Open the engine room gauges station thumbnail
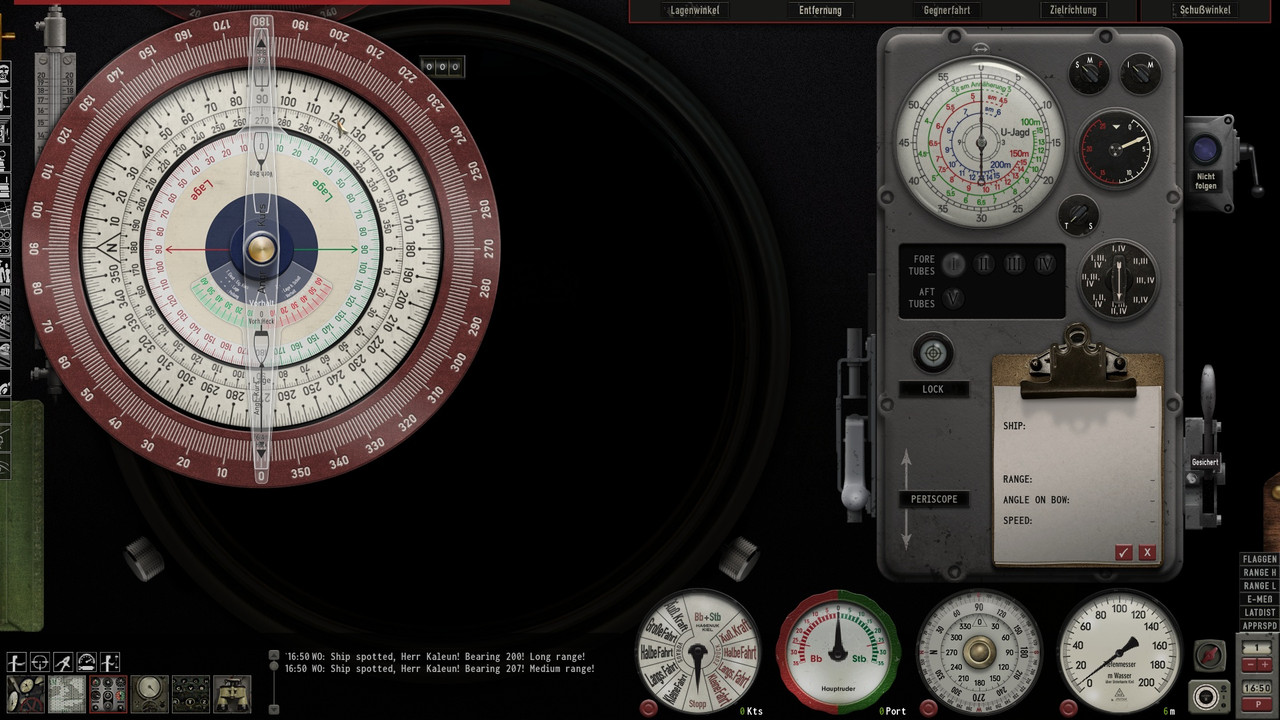 pyautogui.click(x=26, y=694)
